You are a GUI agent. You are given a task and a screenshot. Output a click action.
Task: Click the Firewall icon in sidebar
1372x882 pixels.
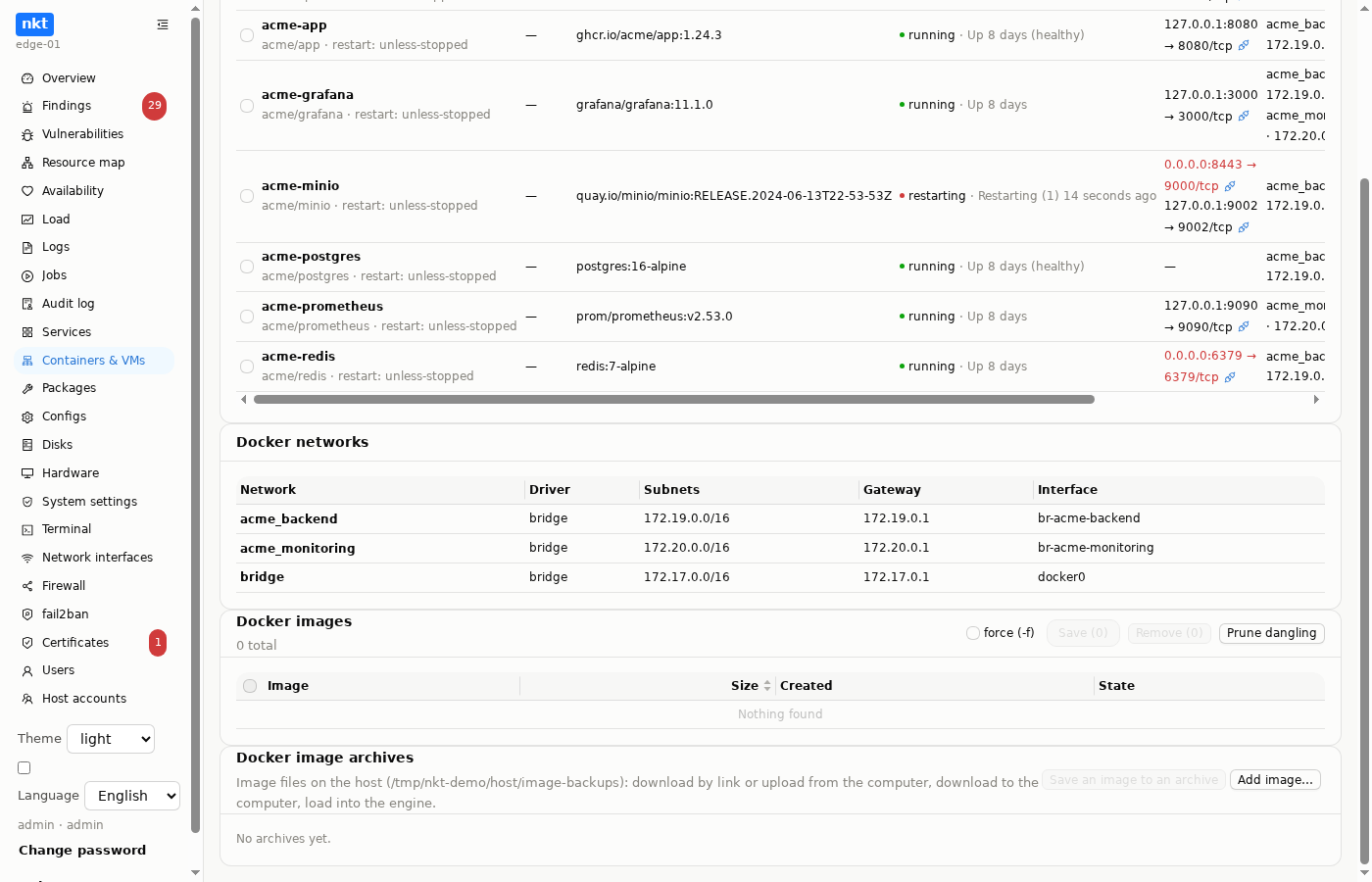click(x=27, y=586)
